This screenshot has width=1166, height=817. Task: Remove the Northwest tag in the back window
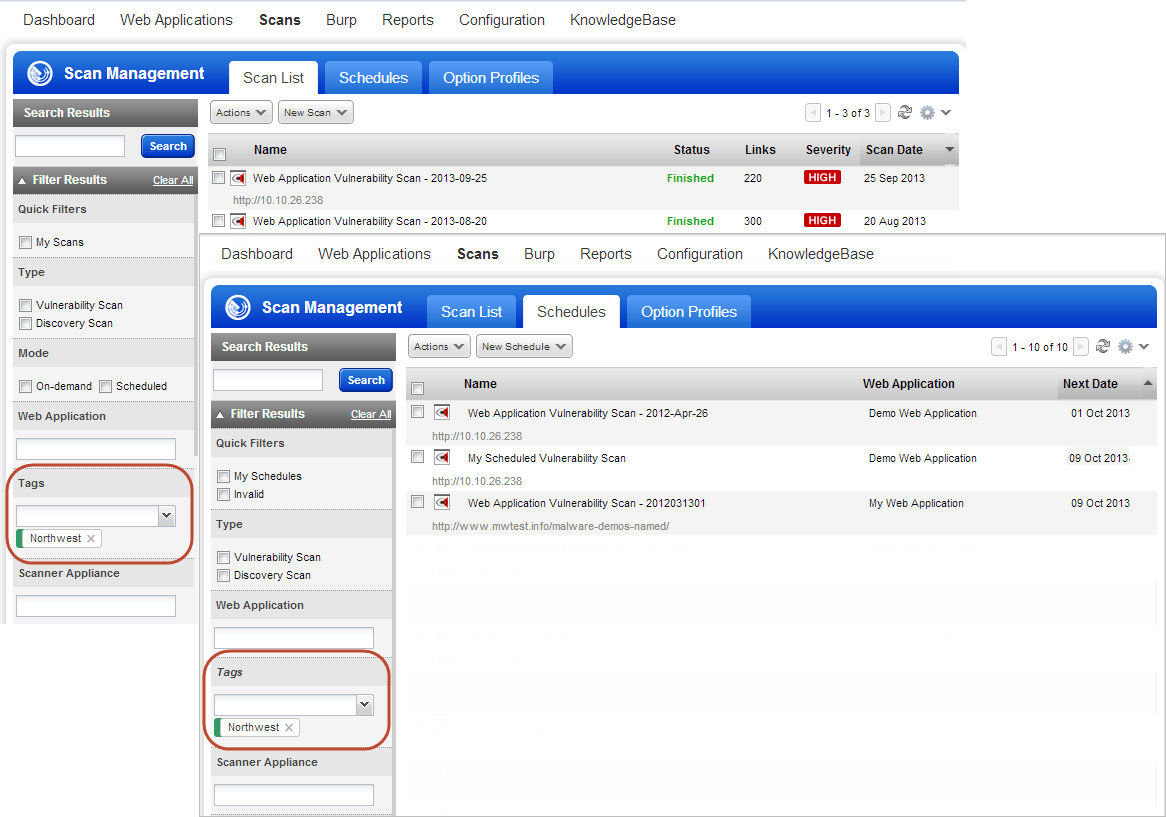coord(91,538)
